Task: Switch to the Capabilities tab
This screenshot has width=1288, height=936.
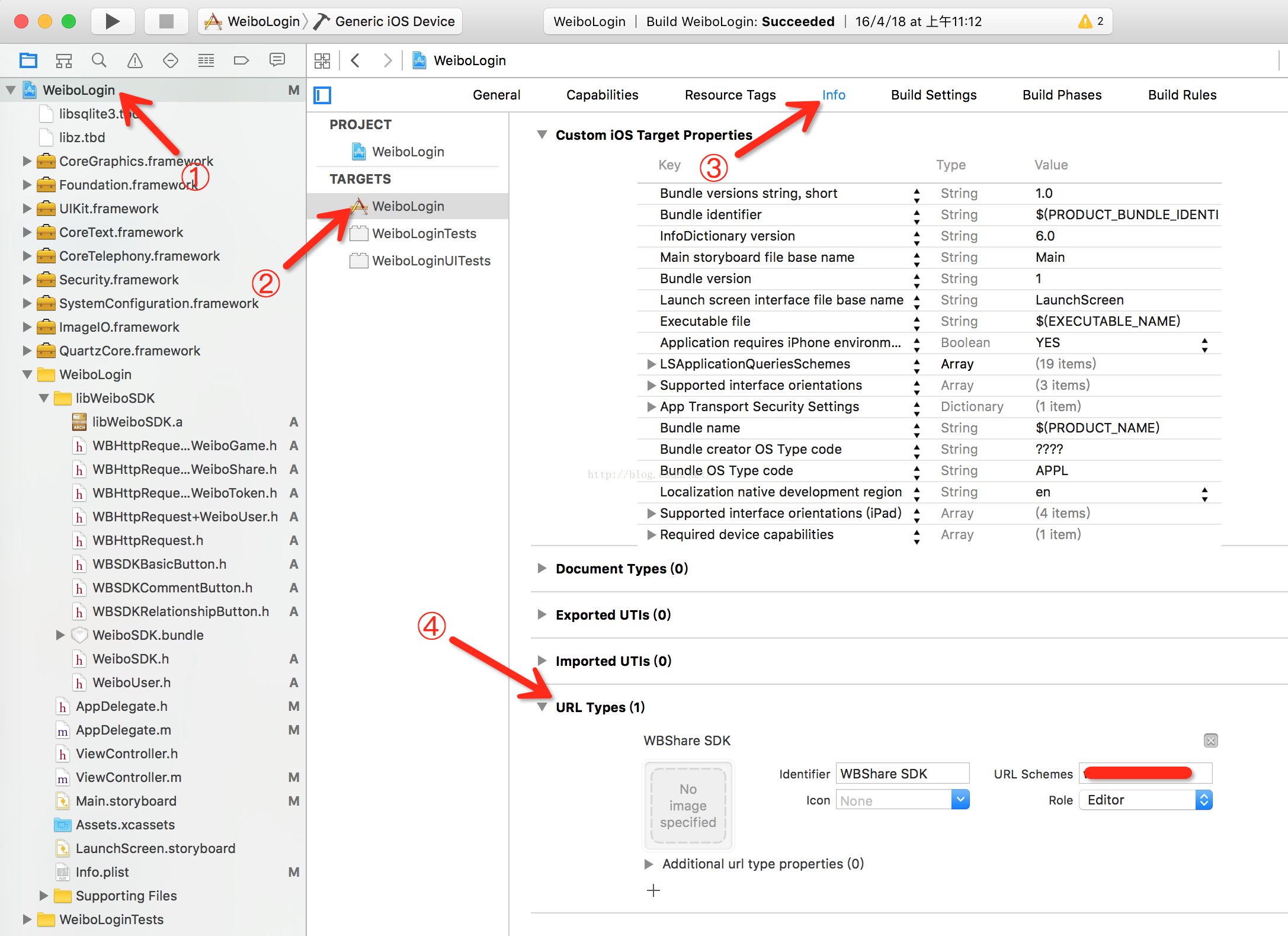Action: [602, 95]
